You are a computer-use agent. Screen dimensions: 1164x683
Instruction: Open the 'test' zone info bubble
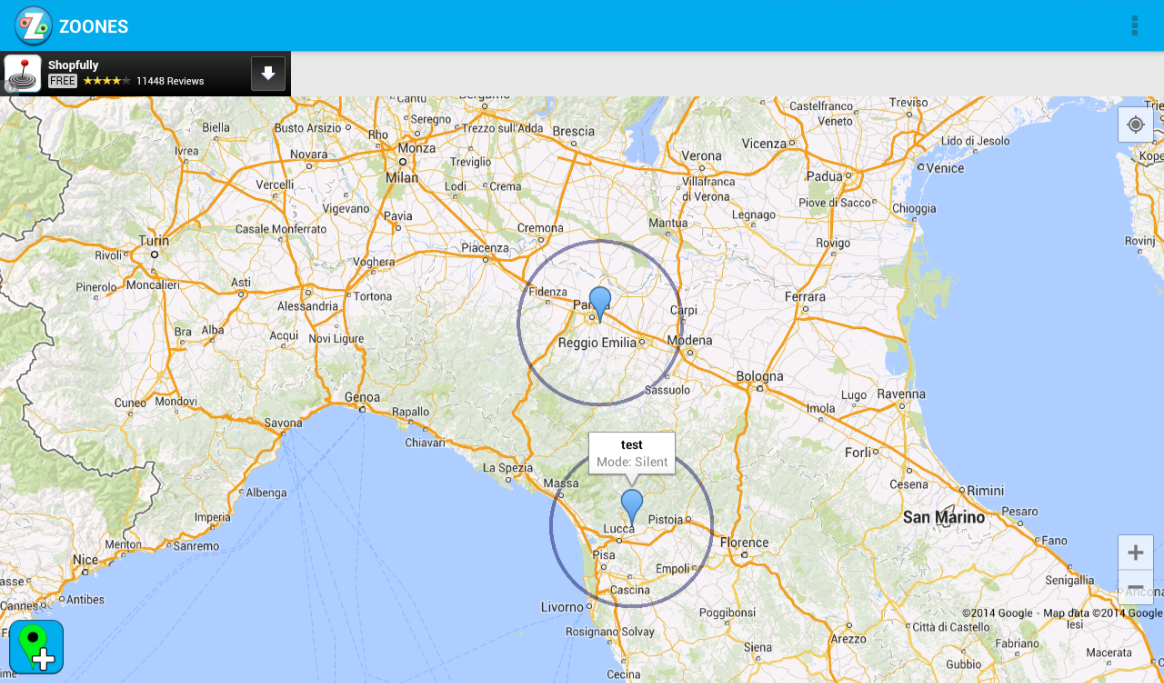[632, 453]
